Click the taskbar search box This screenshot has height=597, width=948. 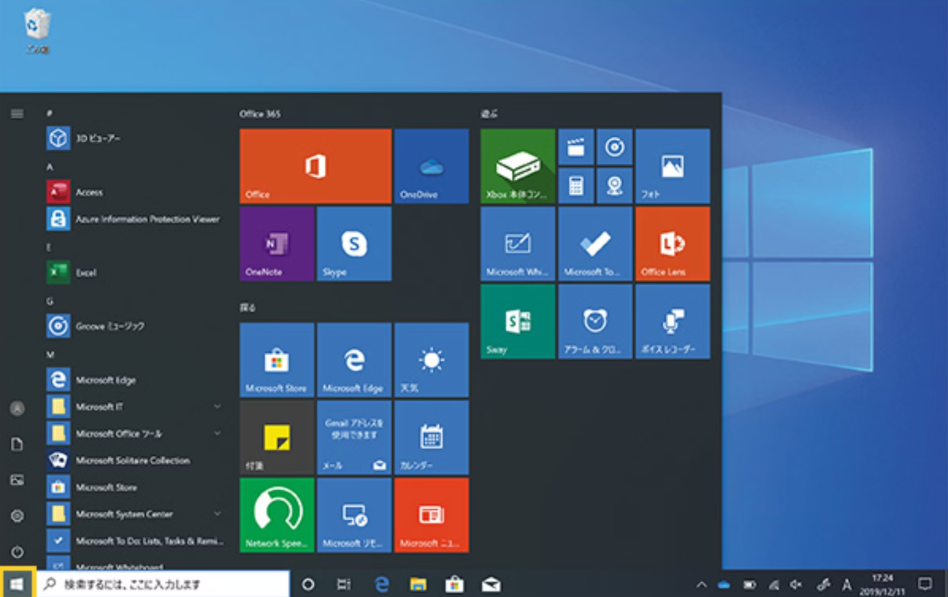163,584
